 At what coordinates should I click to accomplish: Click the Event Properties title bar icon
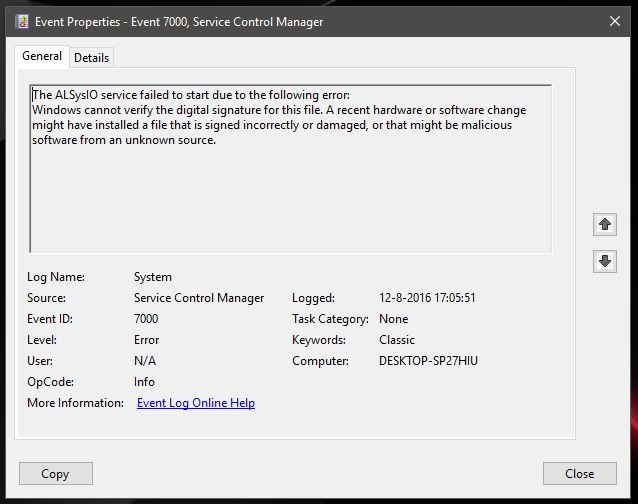(x=22, y=21)
